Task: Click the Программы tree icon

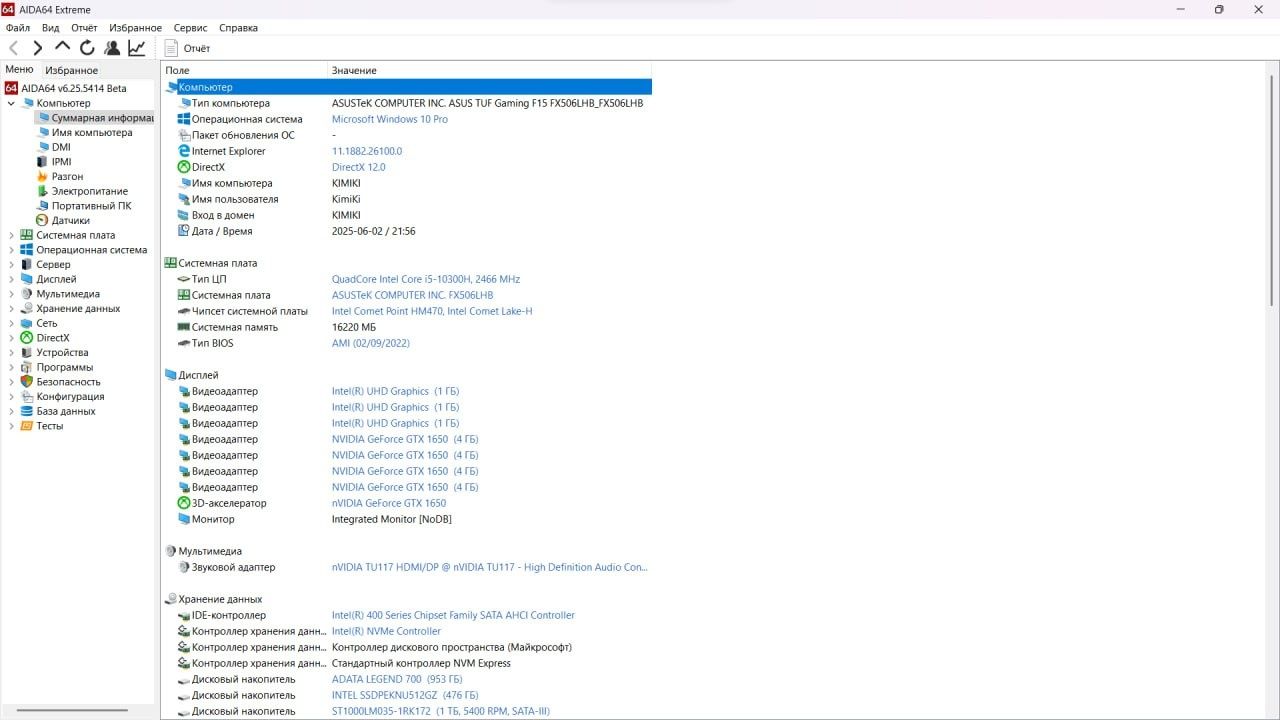Action: tap(27, 367)
